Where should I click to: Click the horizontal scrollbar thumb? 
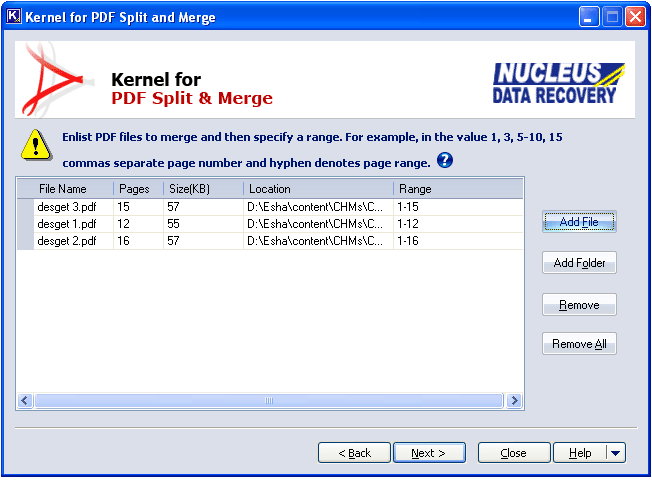click(x=269, y=401)
